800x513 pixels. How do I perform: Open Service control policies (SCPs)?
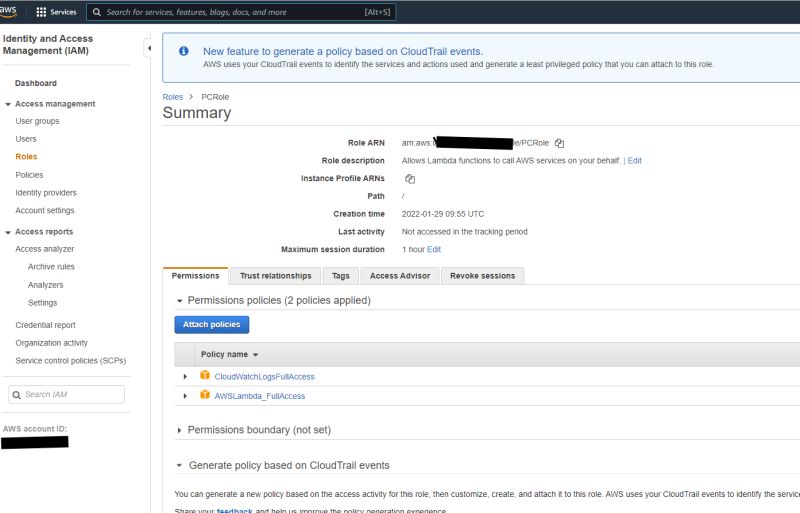pyautogui.click(x=71, y=361)
